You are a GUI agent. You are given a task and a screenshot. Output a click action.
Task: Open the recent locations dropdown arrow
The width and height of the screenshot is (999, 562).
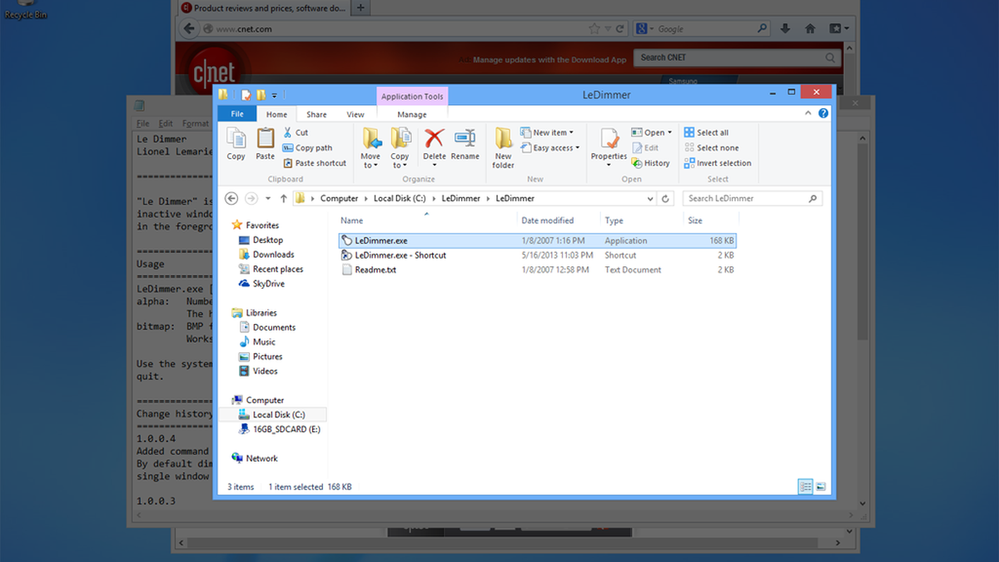268,198
